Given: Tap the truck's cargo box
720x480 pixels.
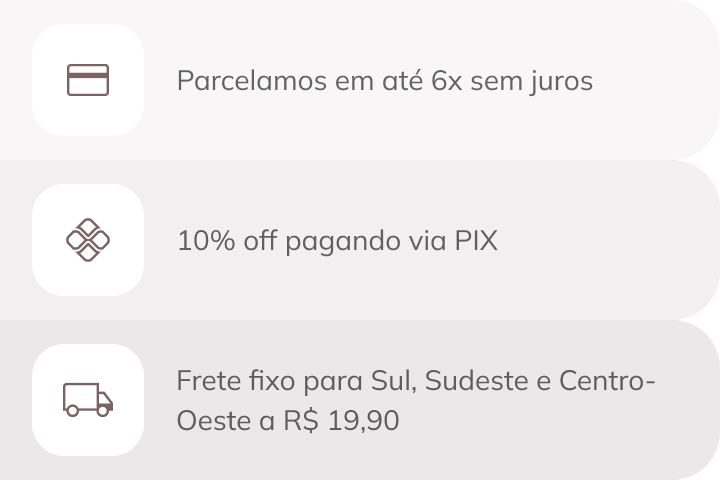Looking at the screenshot, I should (79, 396).
